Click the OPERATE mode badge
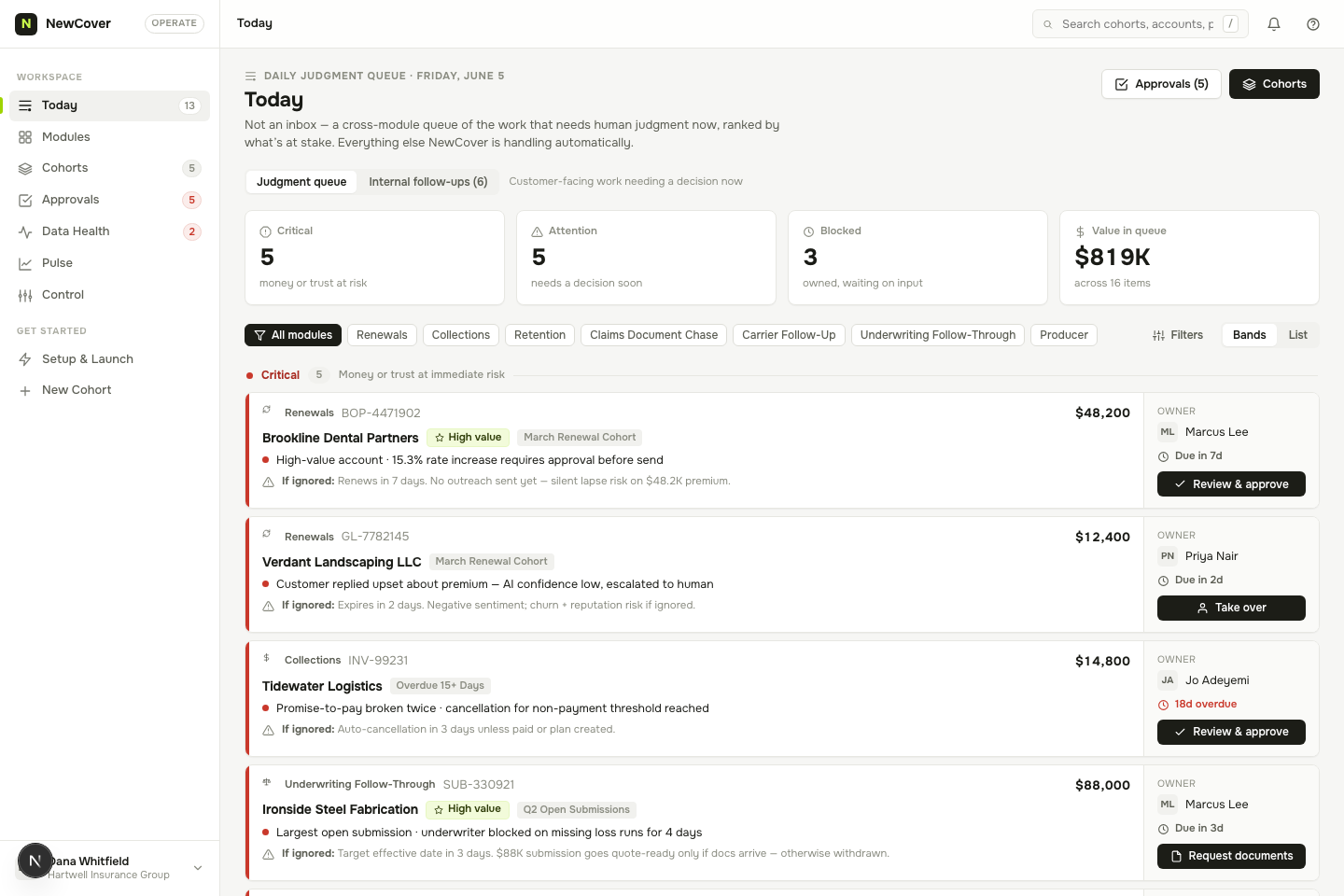1344x896 pixels. tap(175, 23)
